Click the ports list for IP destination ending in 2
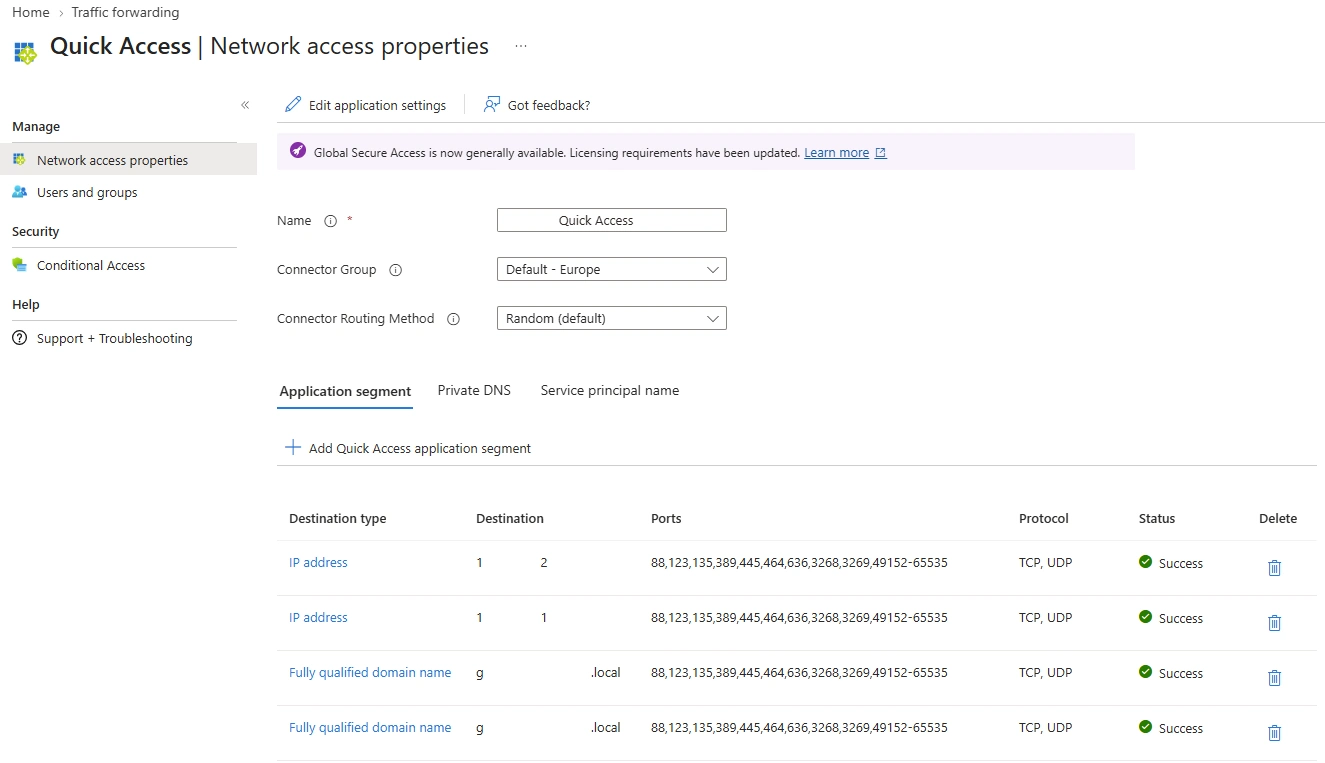This screenshot has height=763, width=1325. pos(799,563)
